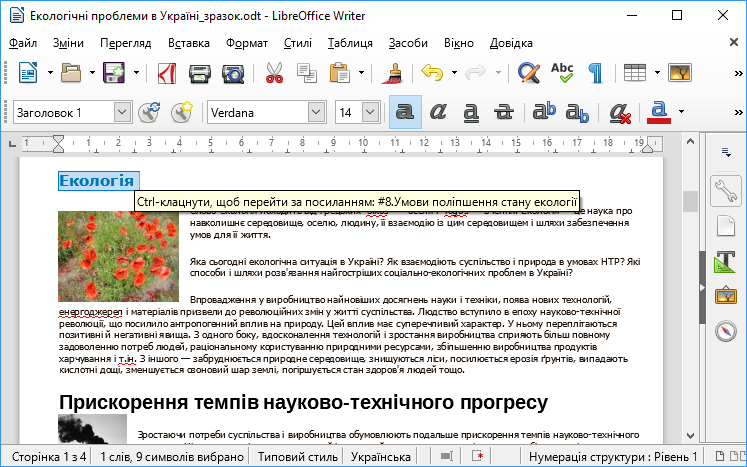This screenshot has height=467, width=747.
Task: Update the selected paragraph style
Action: pyautogui.click(x=148, y=112)
